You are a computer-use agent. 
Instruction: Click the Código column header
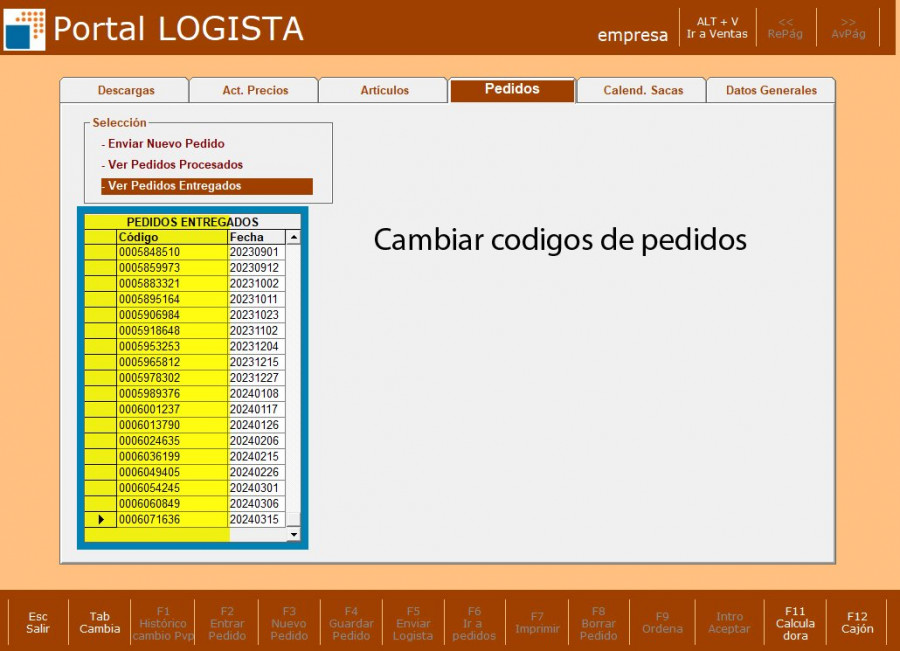coord(170,237)
